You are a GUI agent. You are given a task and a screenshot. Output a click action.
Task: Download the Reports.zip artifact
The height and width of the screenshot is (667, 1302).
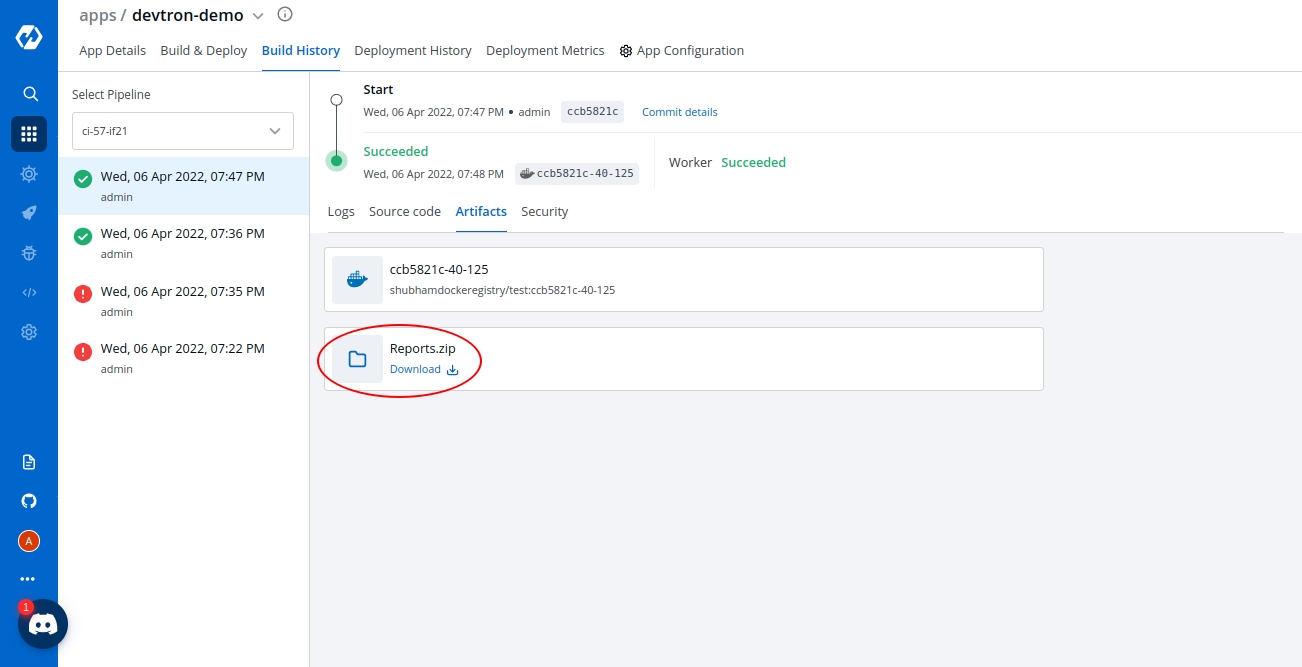423,370
